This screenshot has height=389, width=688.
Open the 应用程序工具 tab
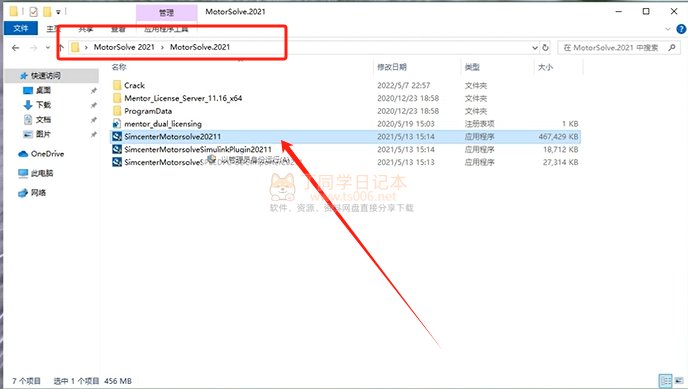click(166, 29)
